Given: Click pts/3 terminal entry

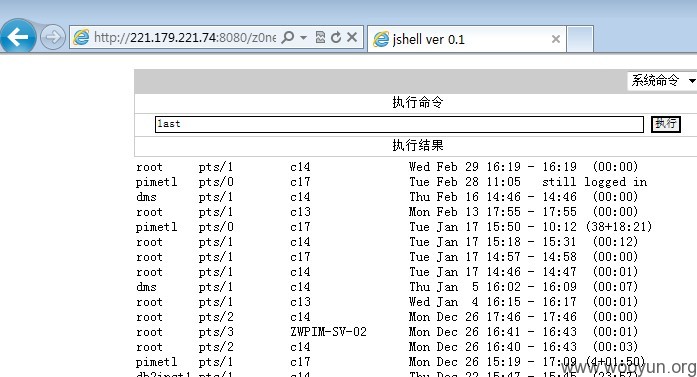Looking at the screenshot, I should click(x=216, y=332).
